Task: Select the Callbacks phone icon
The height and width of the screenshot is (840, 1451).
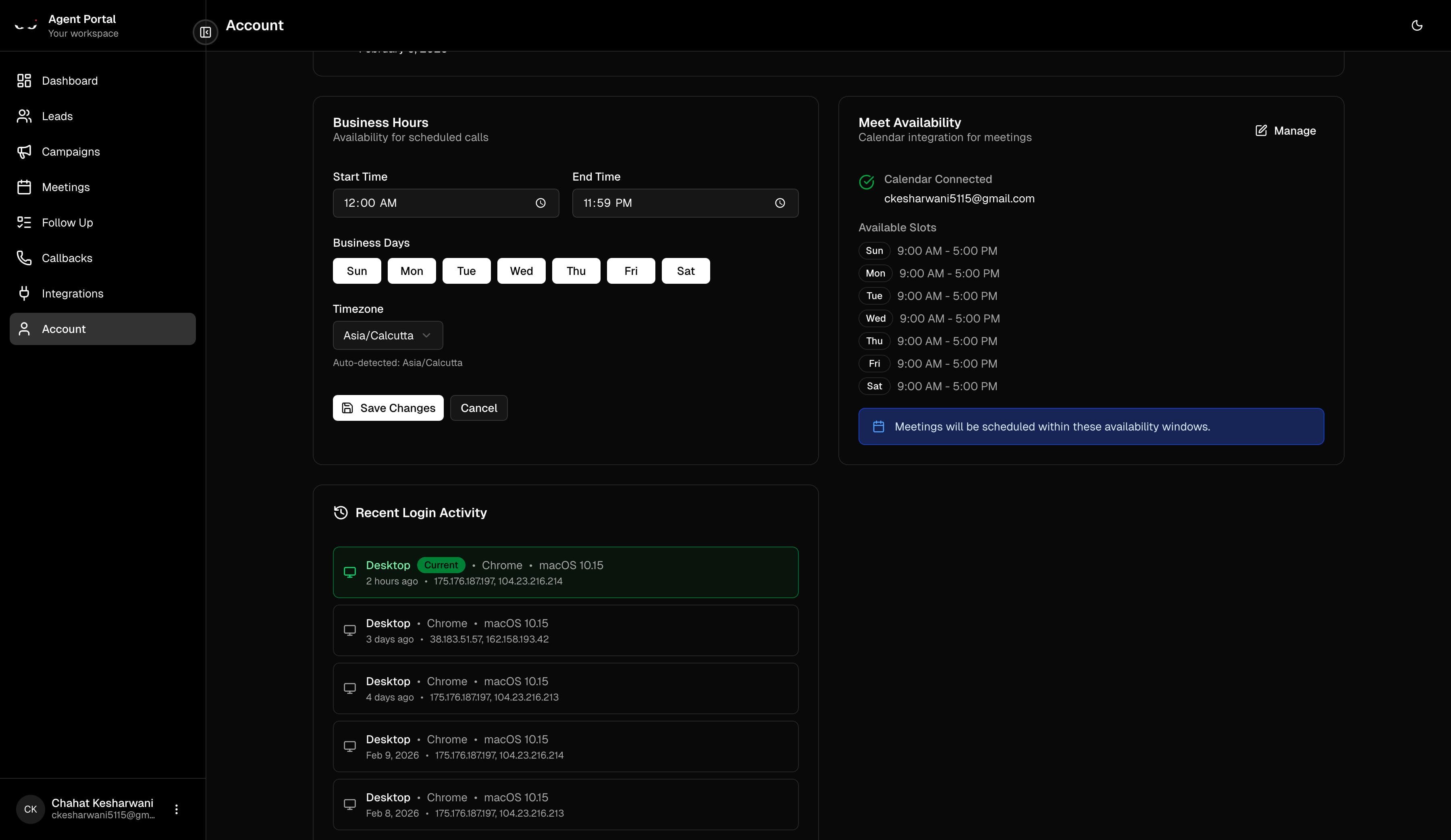Action: [x=24, y=258]
